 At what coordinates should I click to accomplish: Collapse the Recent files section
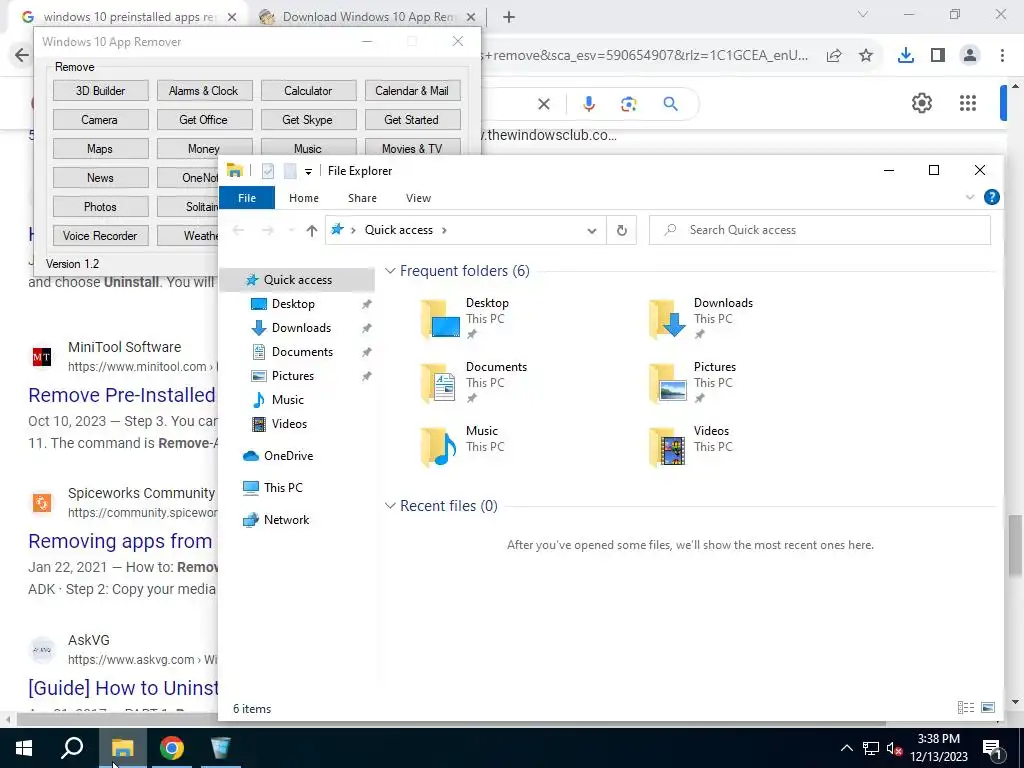tap(390, 505)
